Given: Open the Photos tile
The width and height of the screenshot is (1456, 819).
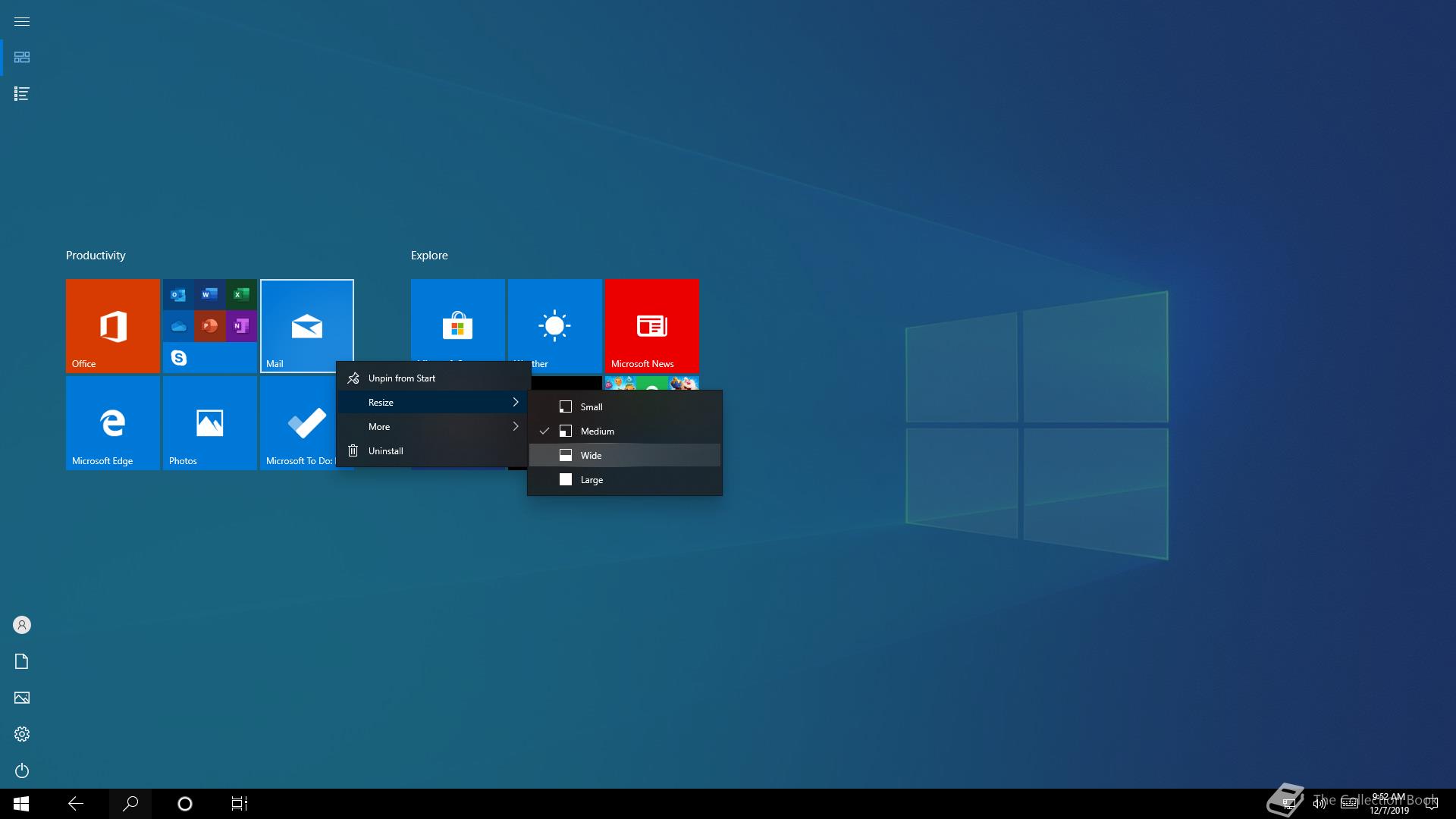Looking at the screenshot, I should [210, 423].
